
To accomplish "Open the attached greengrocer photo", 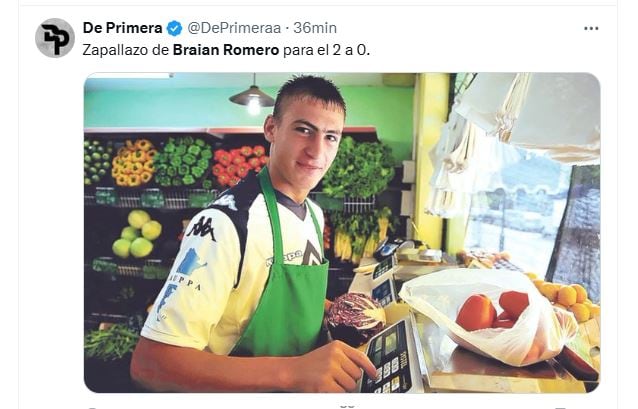I will coord(342,232).
